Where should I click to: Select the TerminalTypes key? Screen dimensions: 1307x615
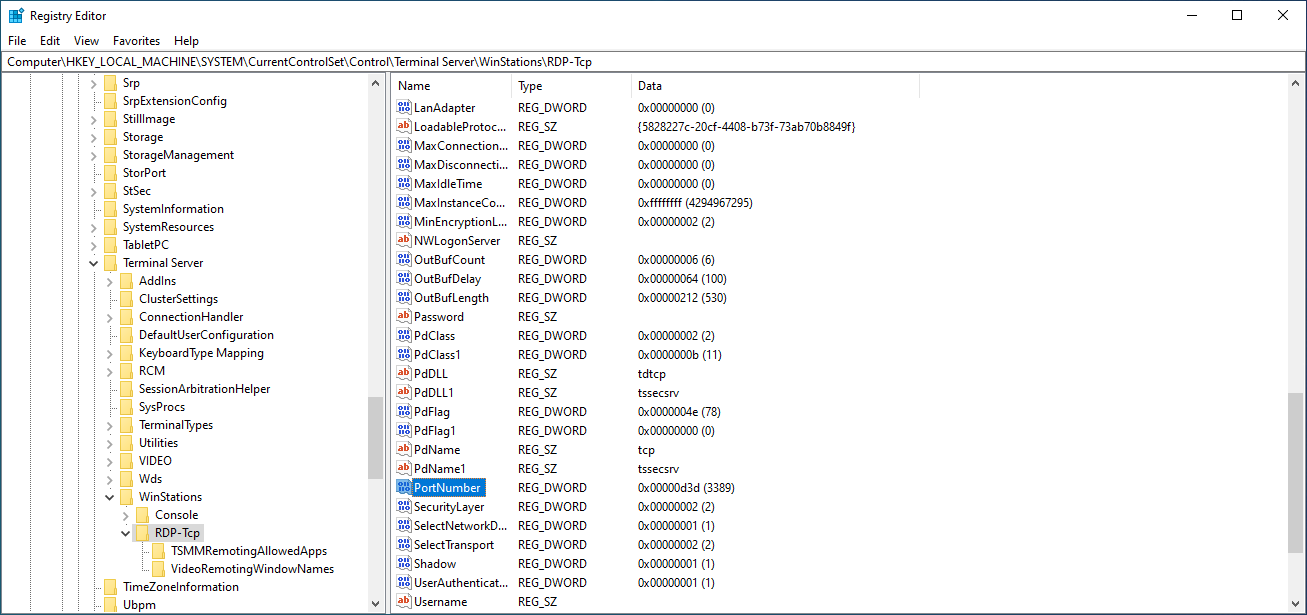click(x=176, y=425)
